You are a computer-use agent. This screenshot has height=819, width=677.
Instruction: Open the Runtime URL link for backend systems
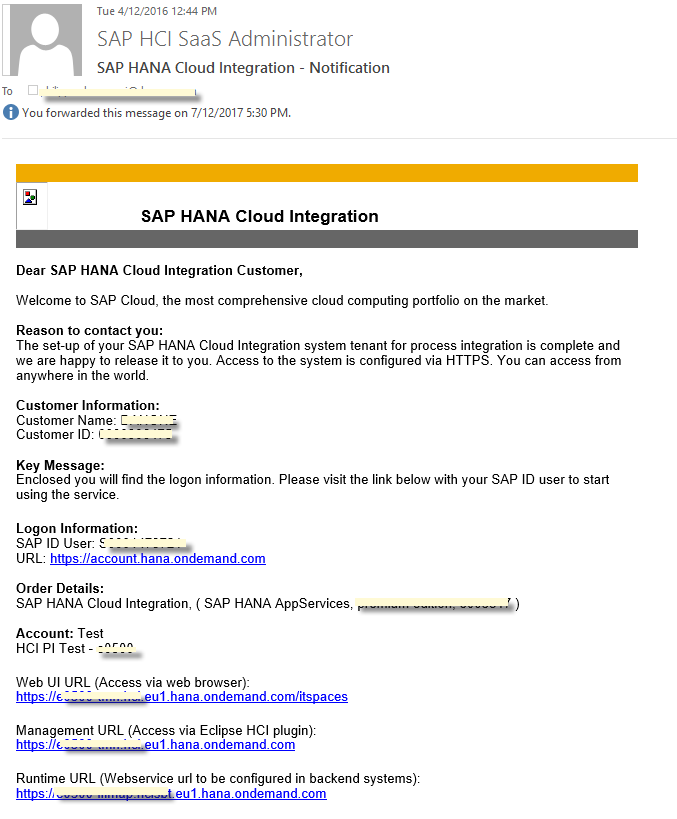[x=171, y=793]
